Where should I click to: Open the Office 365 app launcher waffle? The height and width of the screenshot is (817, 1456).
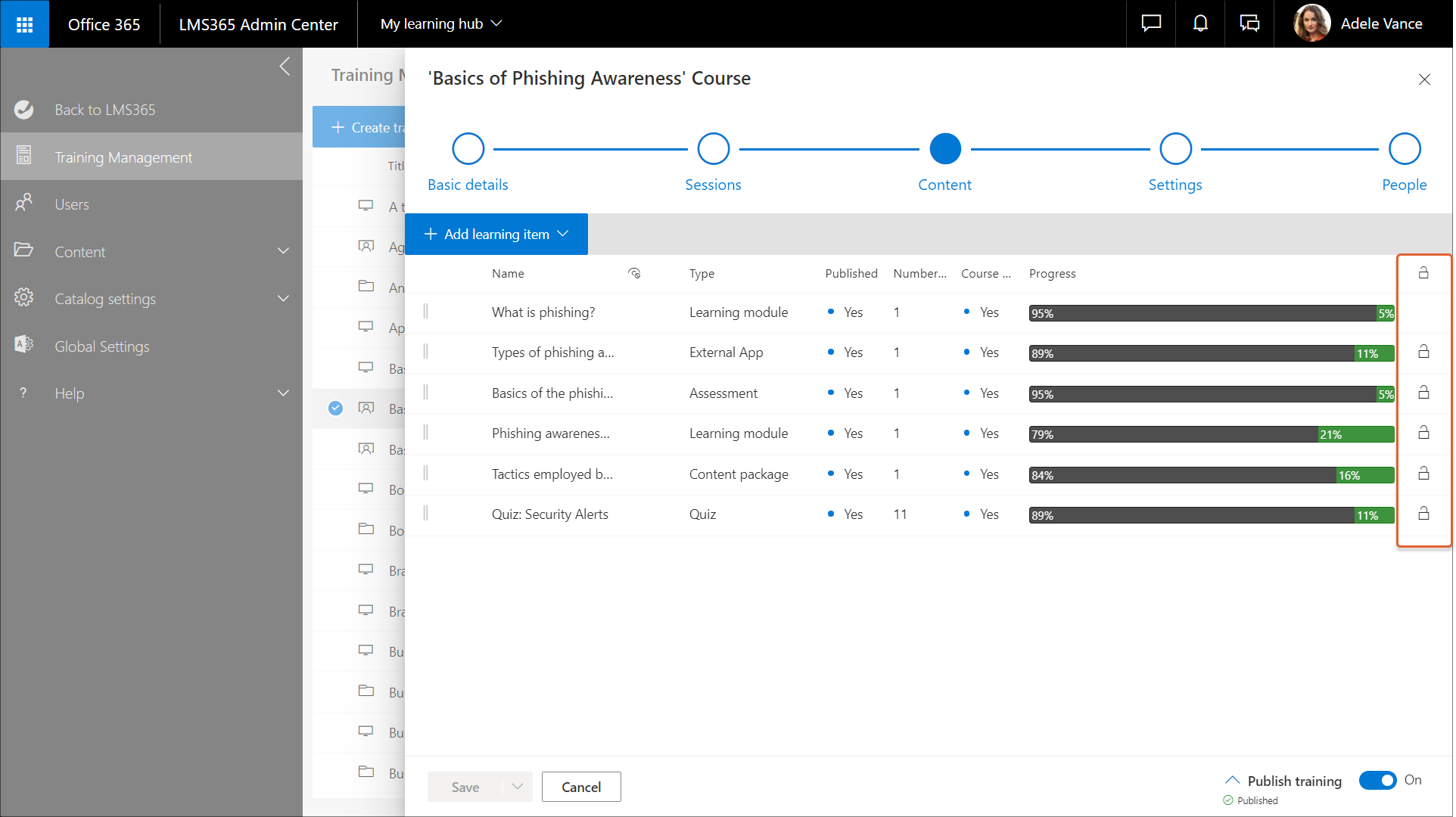(24, 24)
